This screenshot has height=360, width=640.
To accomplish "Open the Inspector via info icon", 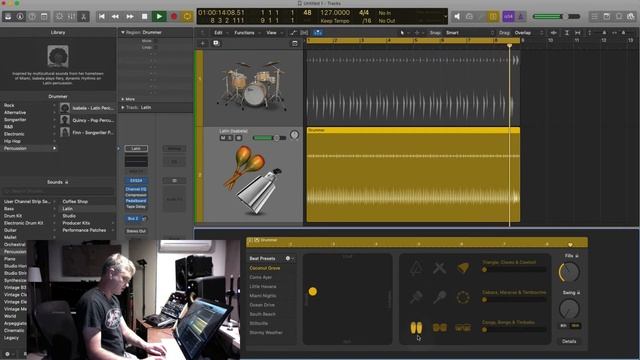I will 20,16.
